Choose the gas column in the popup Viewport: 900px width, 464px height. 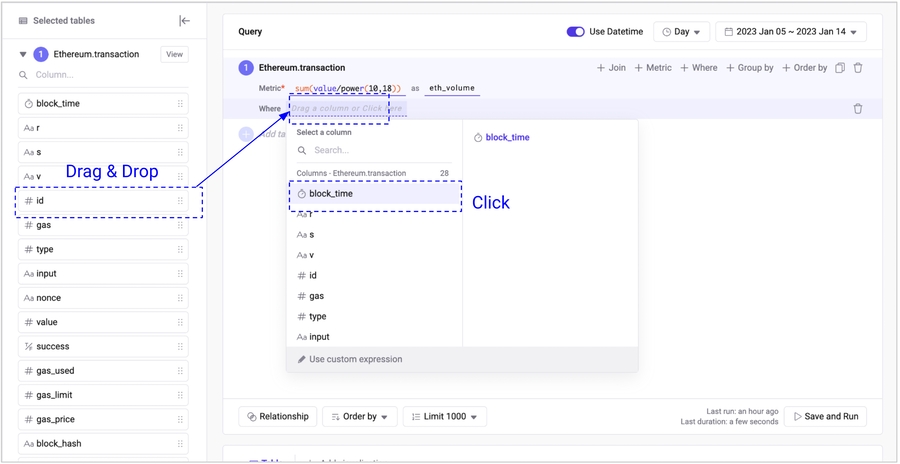coord(316,296)
